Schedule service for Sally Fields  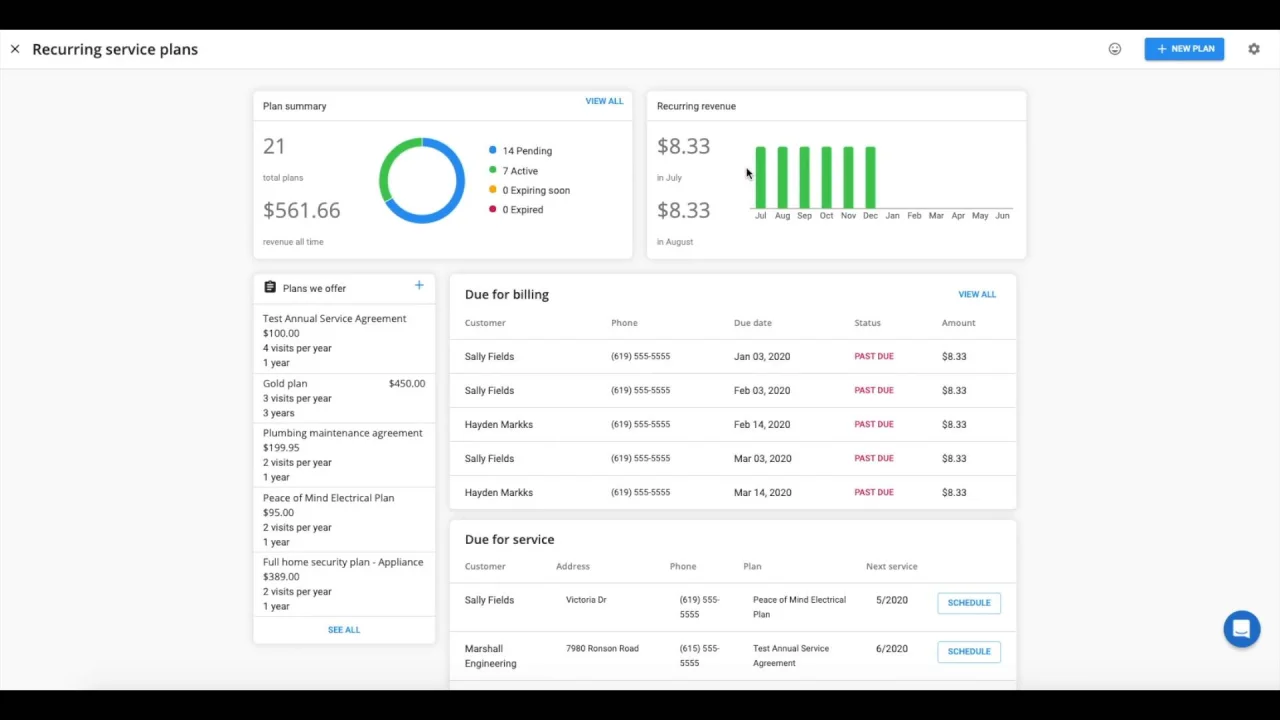969,603
